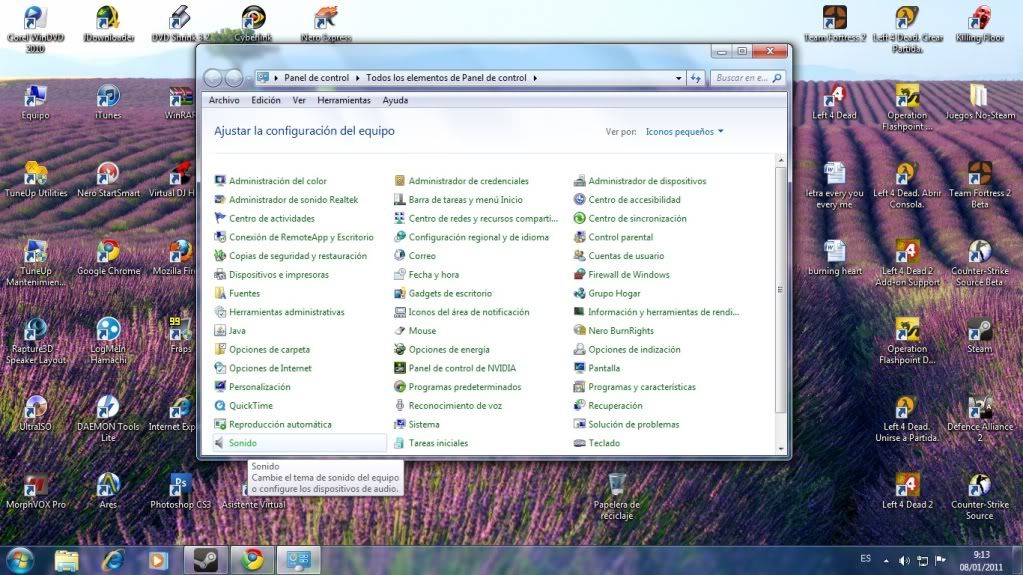Open Fecha y hora icon
The height and width of the screenshot is (575, 1023).
400,275
